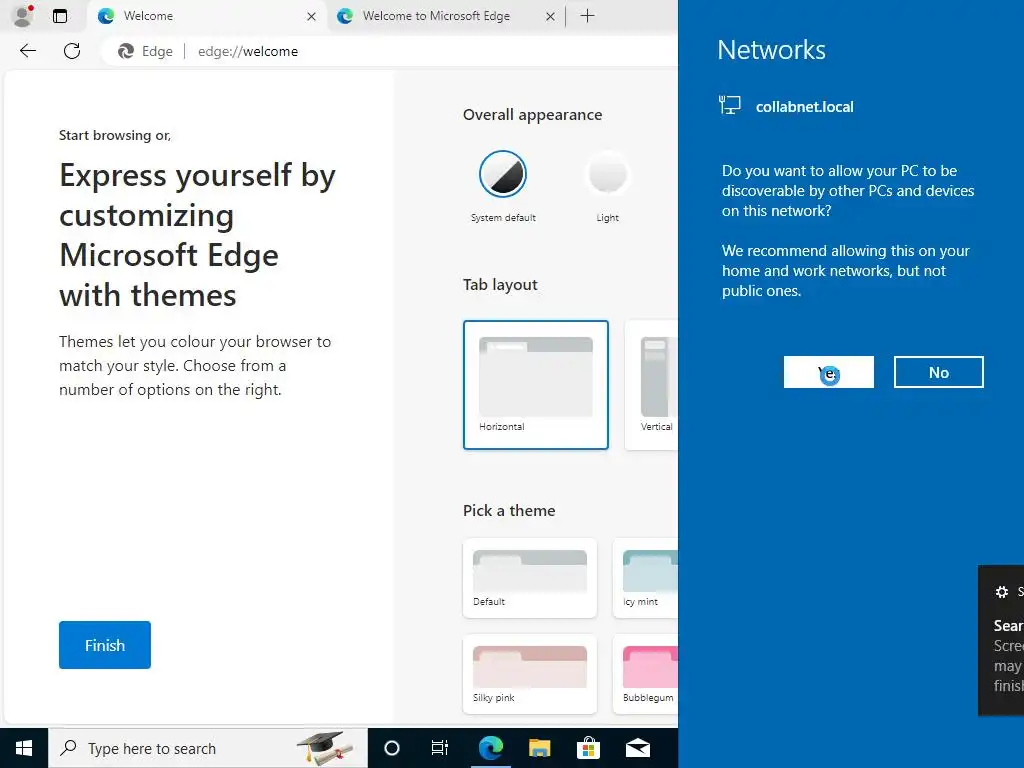Switch to the Welcome tab
Viewport: 1024px width, 768px height.
pyautogui.click(x=206, y=16)
